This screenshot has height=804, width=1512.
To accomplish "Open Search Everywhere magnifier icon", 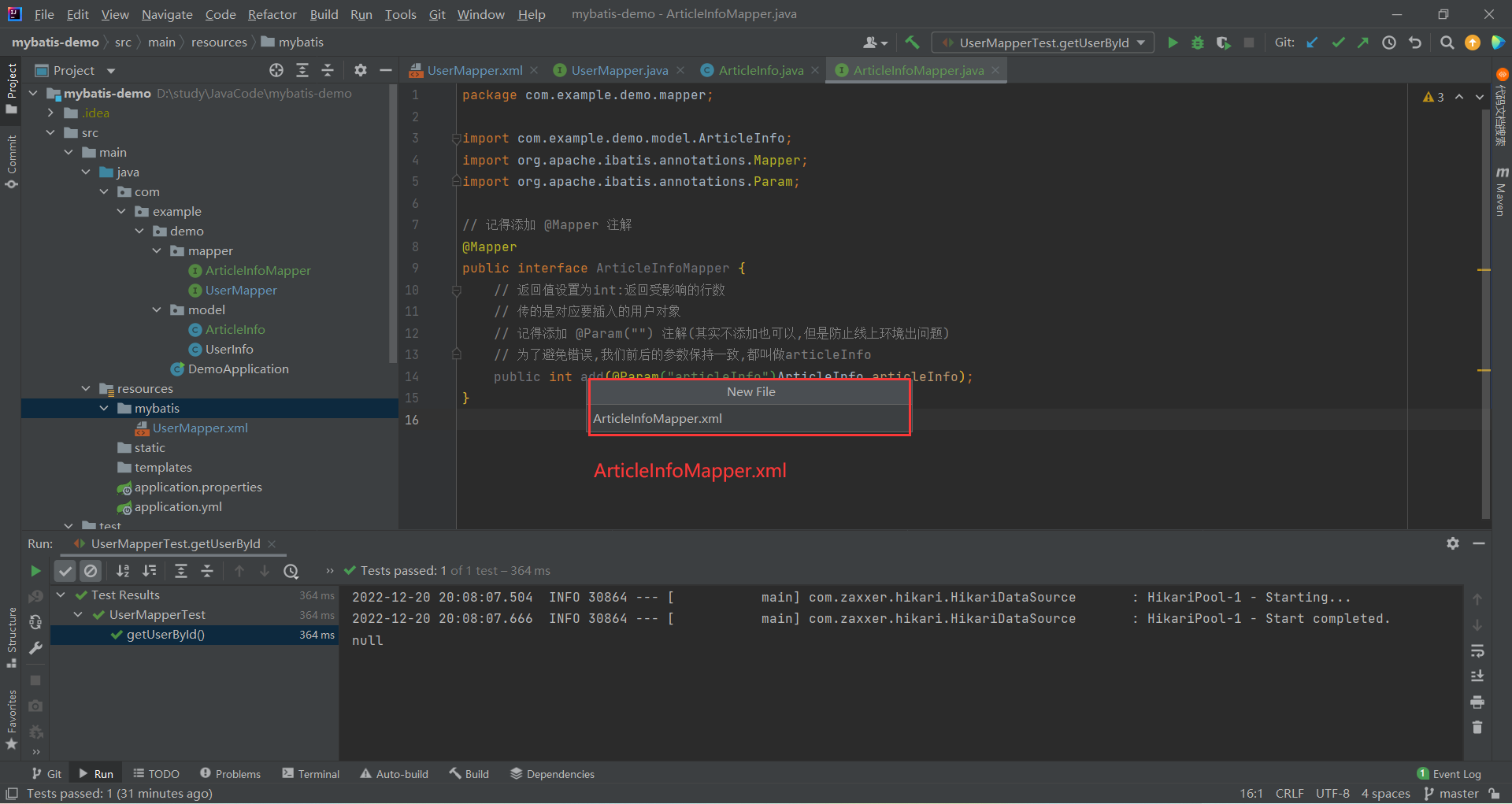I will tap(1447, 43).
